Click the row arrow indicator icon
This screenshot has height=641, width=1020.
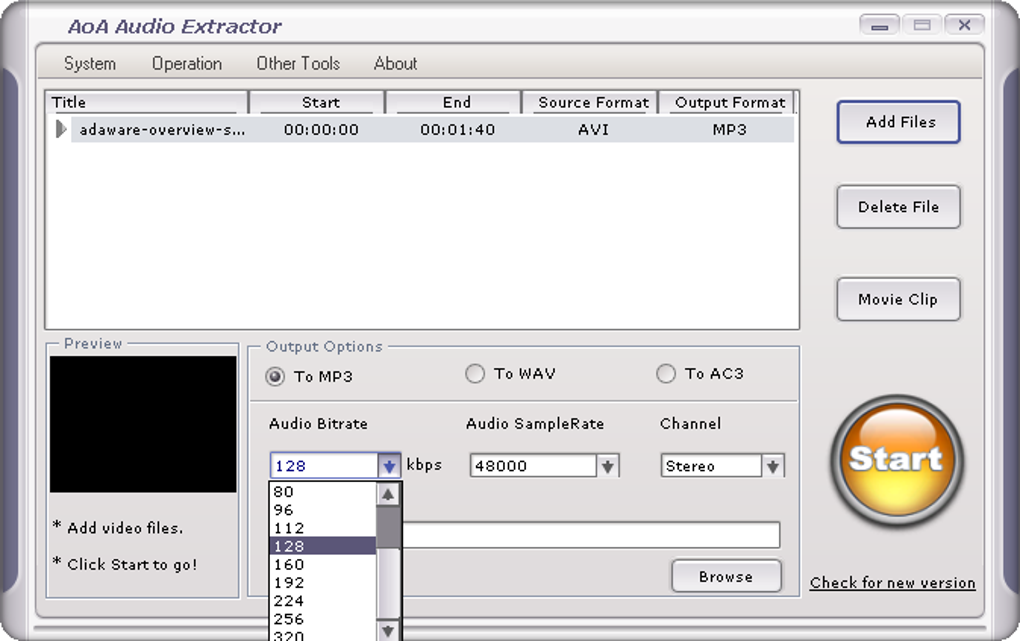point(60,129)
